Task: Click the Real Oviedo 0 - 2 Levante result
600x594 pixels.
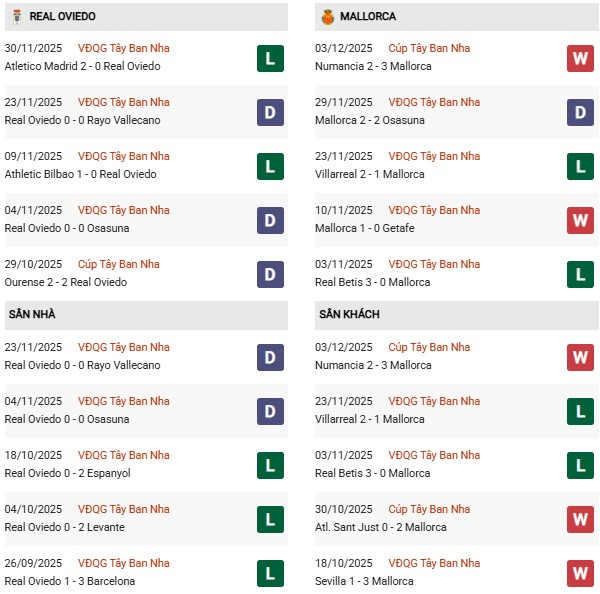Action: coord(65,527)
